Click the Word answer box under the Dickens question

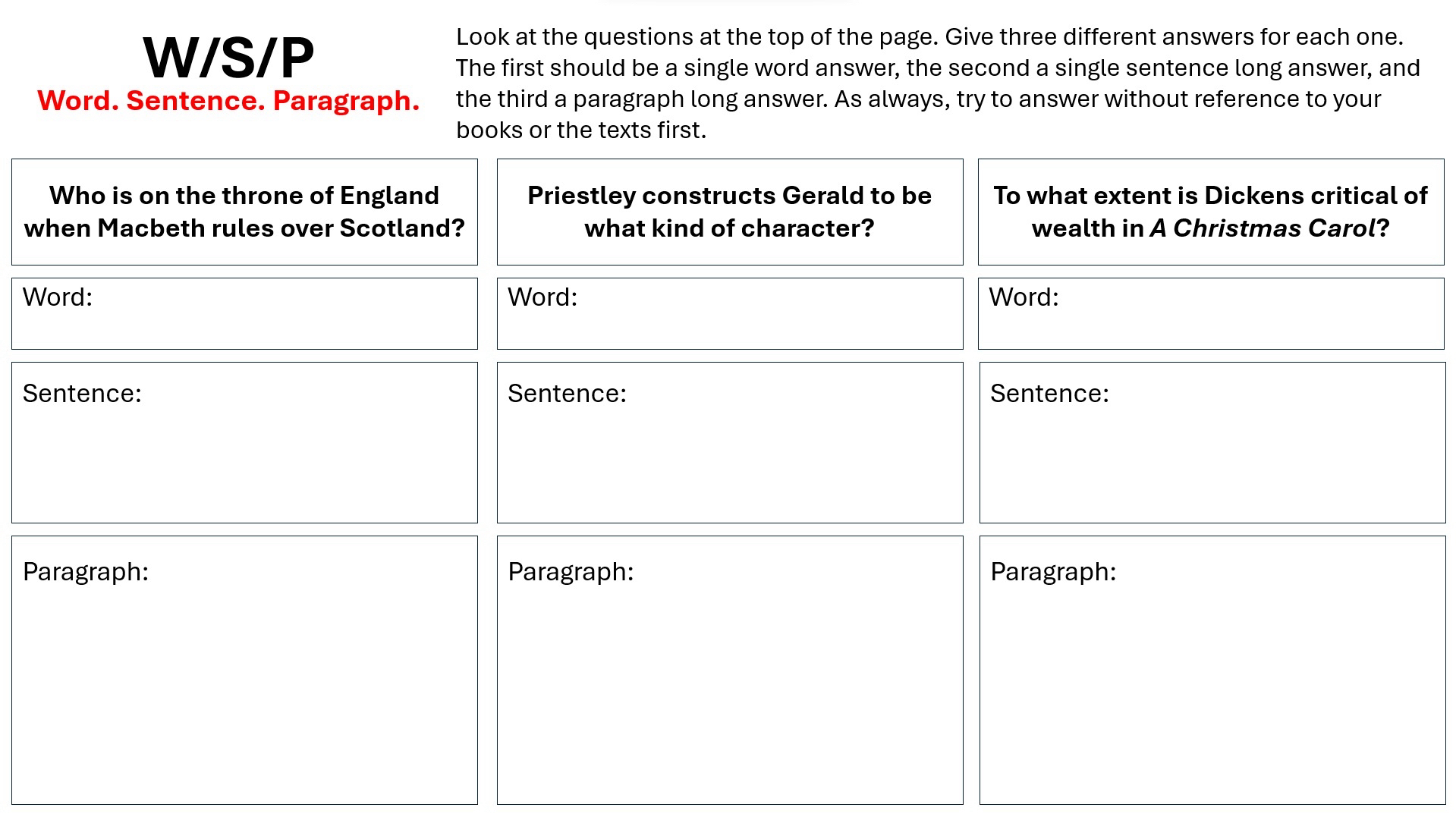coord(1211,322)
